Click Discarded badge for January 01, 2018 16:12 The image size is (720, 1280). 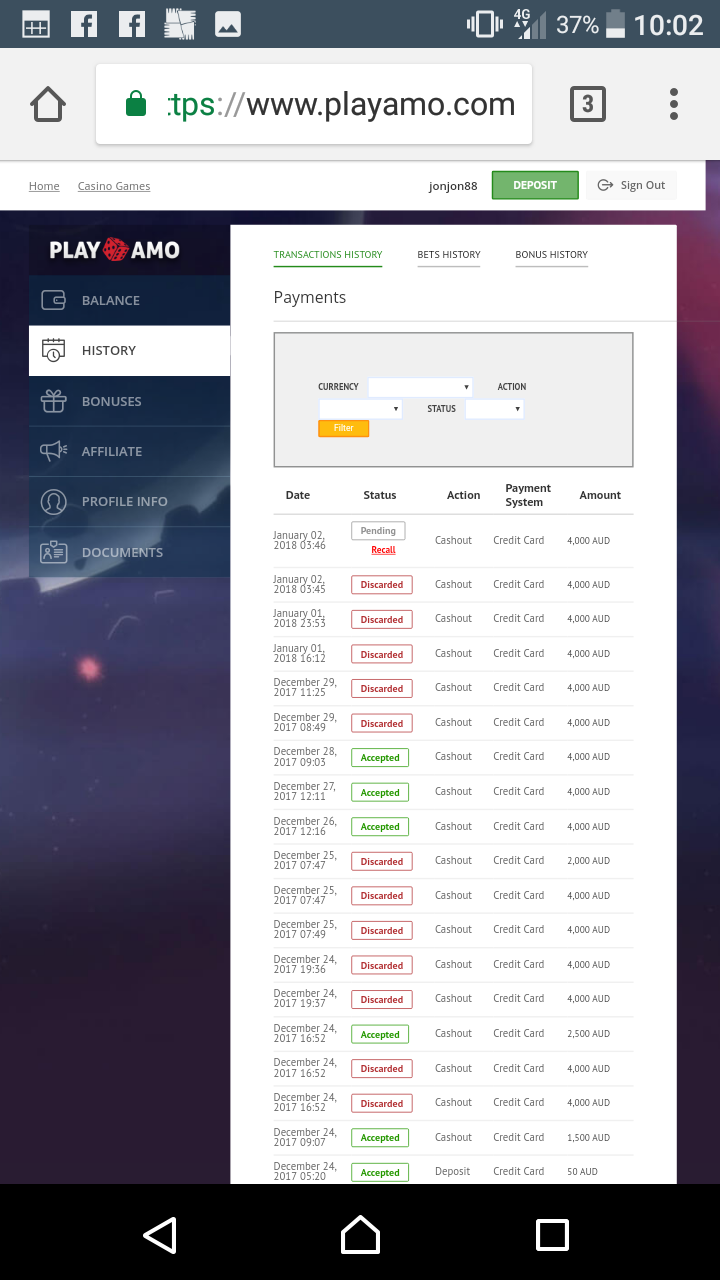click(x=382, y=655)
